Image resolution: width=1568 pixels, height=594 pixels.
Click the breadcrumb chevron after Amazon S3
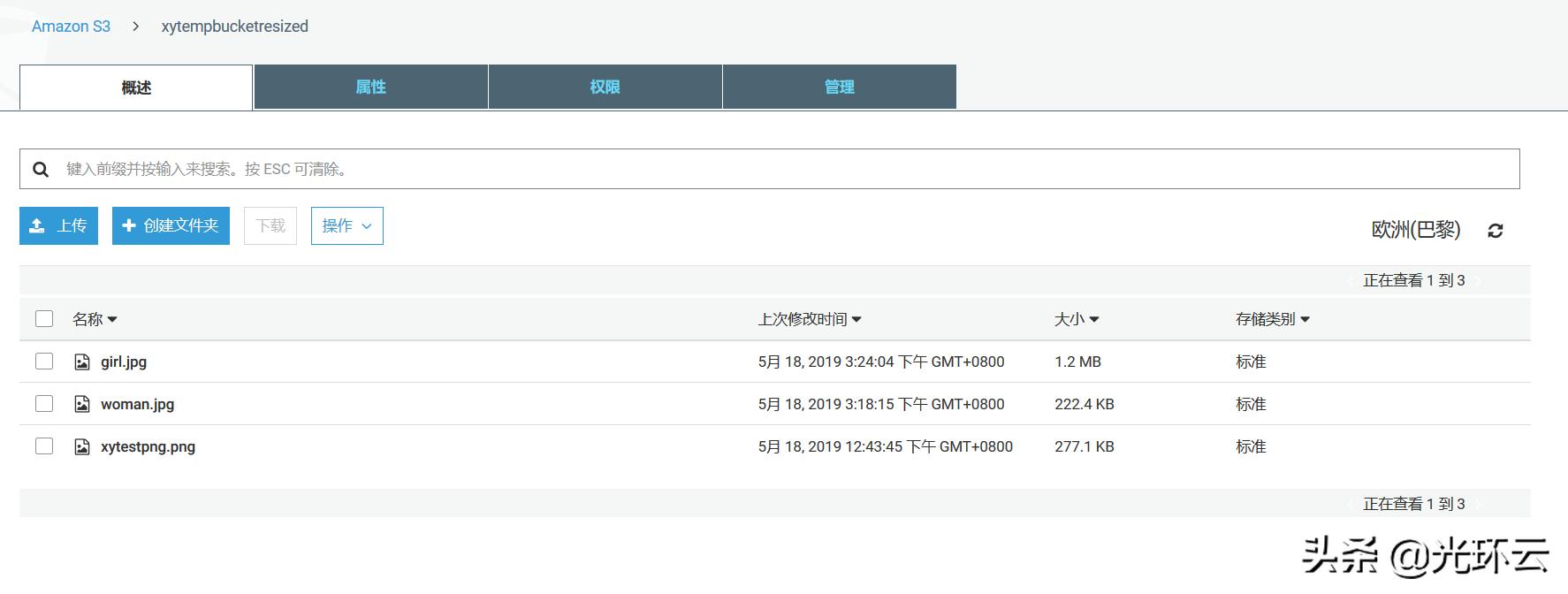pos(135,27)
